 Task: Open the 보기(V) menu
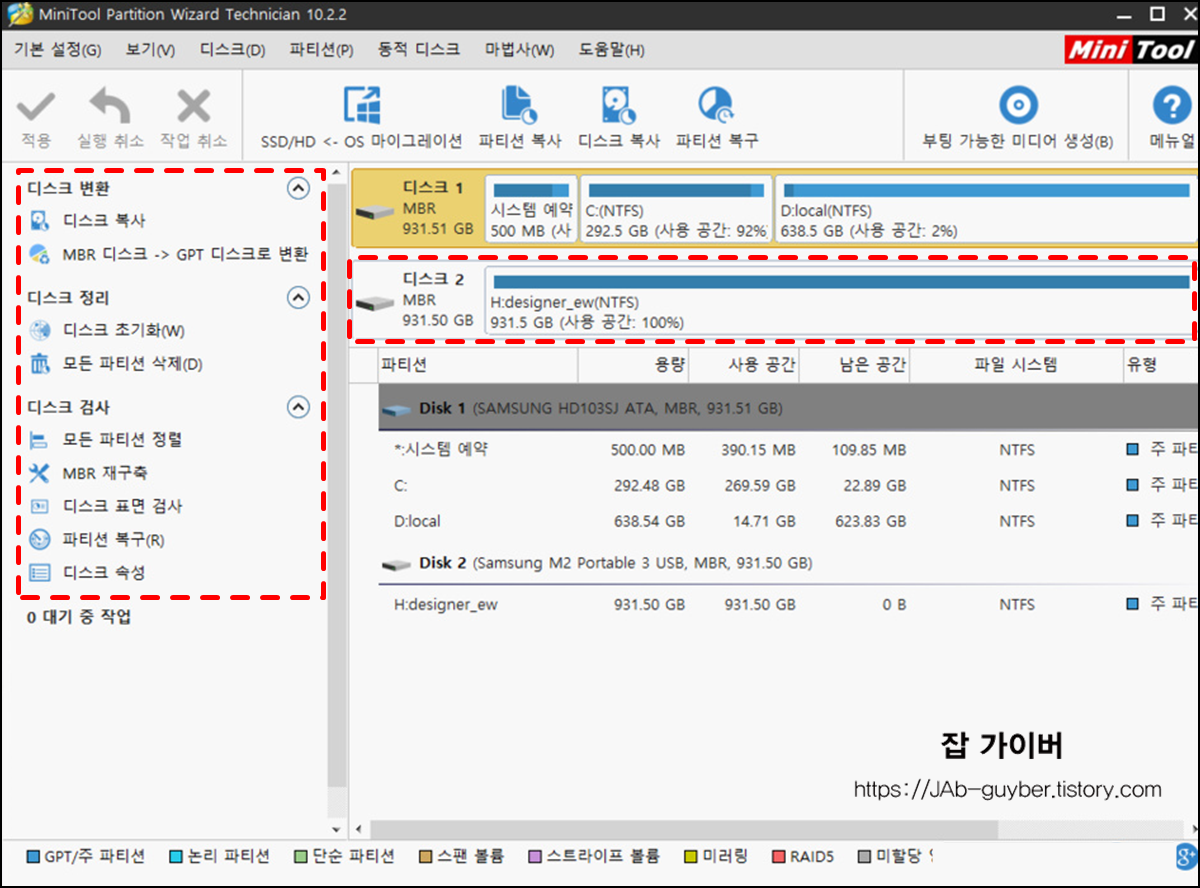150,50
